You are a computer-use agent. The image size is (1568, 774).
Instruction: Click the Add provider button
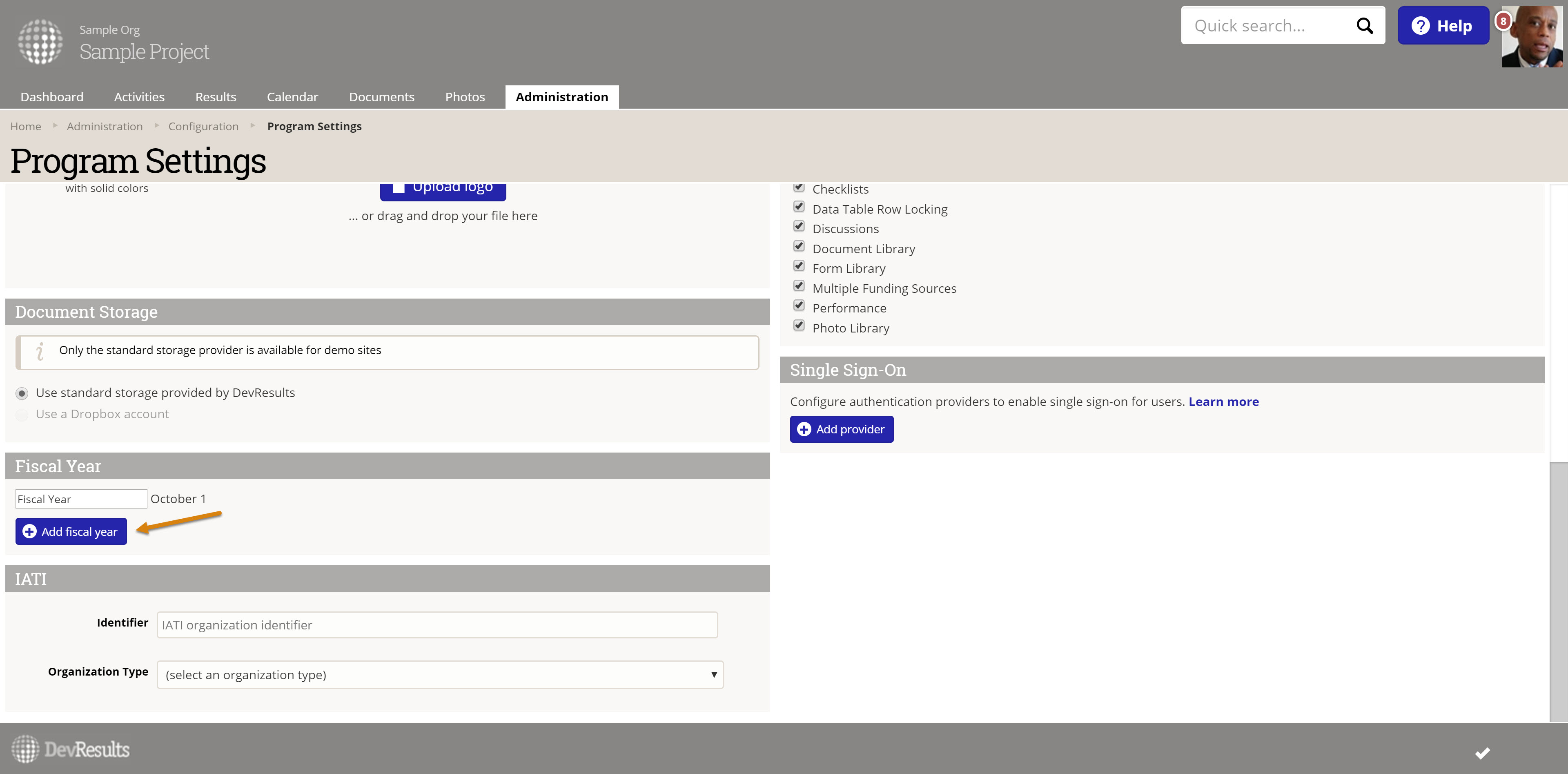(841, 429)
